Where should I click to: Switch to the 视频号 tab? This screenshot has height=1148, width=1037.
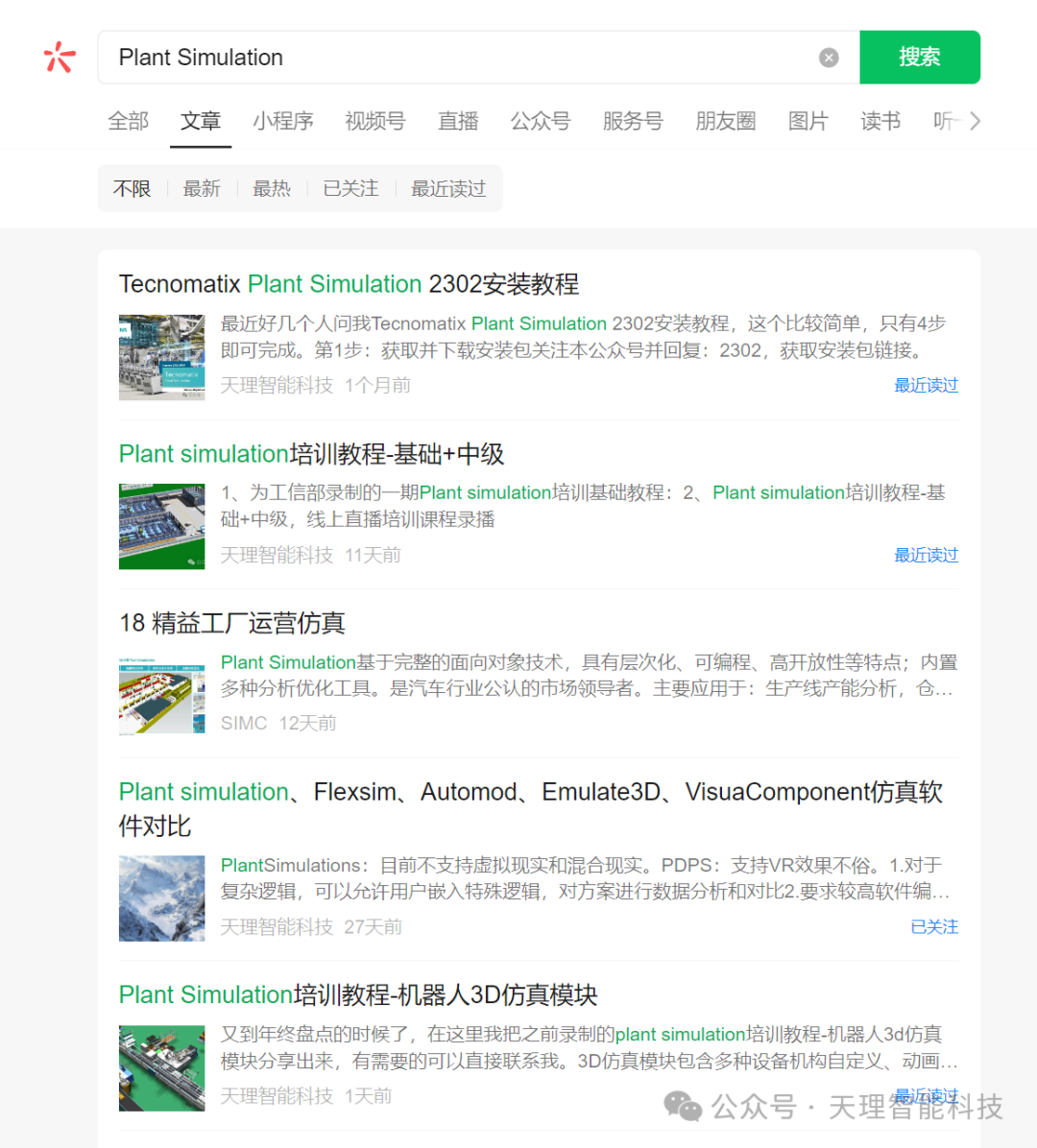pos(375,121)
